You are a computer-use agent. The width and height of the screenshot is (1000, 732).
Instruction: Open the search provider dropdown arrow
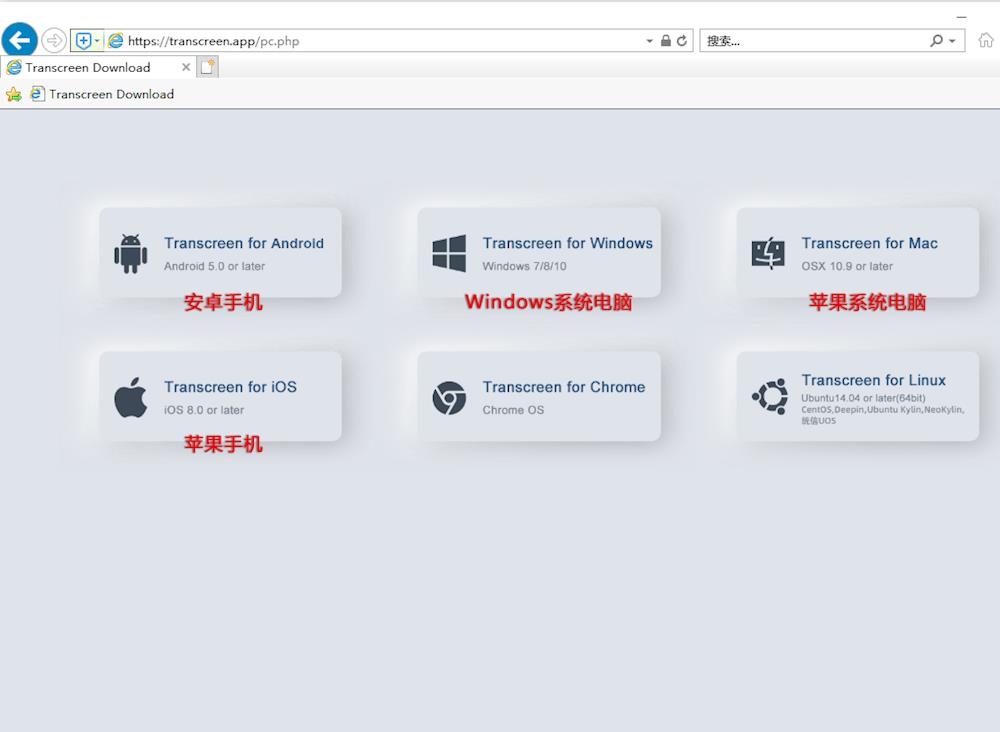click(x=952, y=41)
